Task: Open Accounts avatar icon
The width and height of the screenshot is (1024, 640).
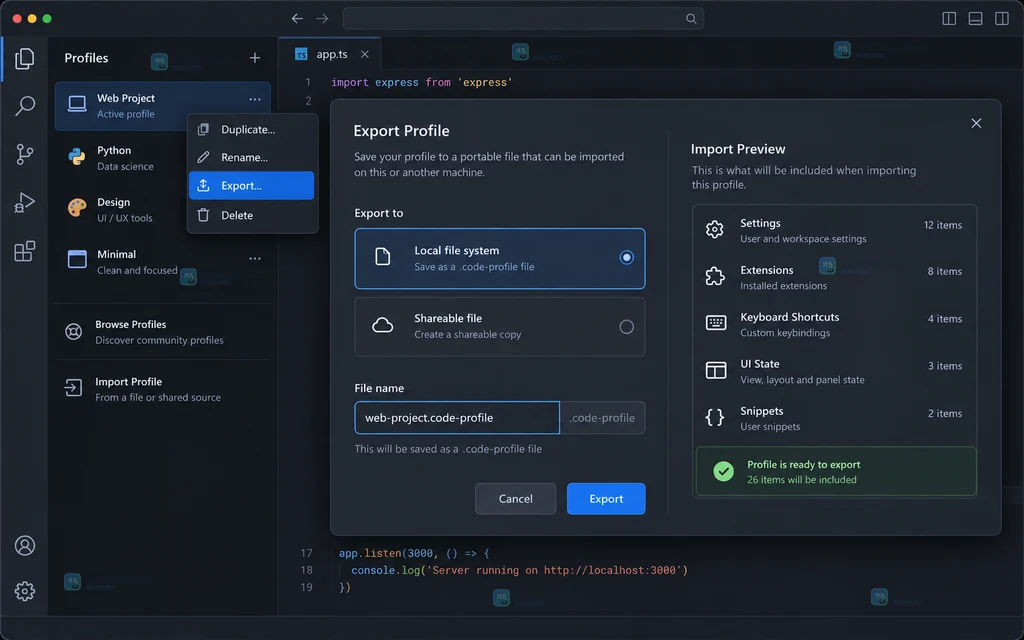Action: click(x=25, y=545)
